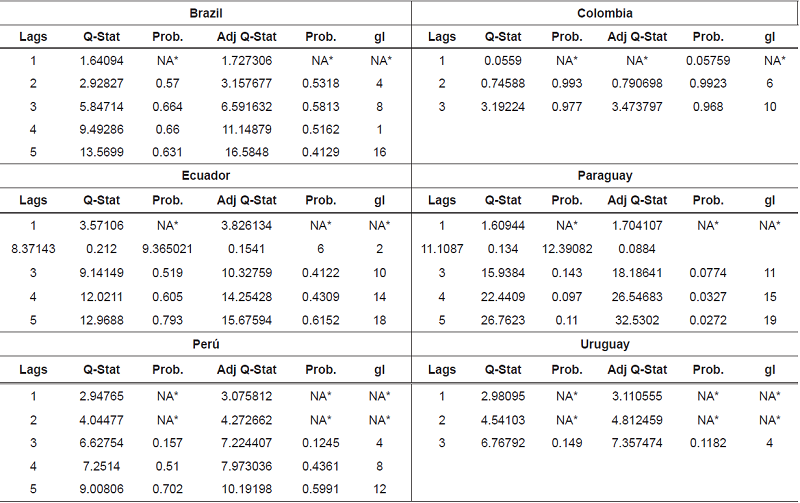Click the Ecuador Q-Stat cell 12.9688
The width and height of the screenshot is (800, 503).
[x=104, y=319]
